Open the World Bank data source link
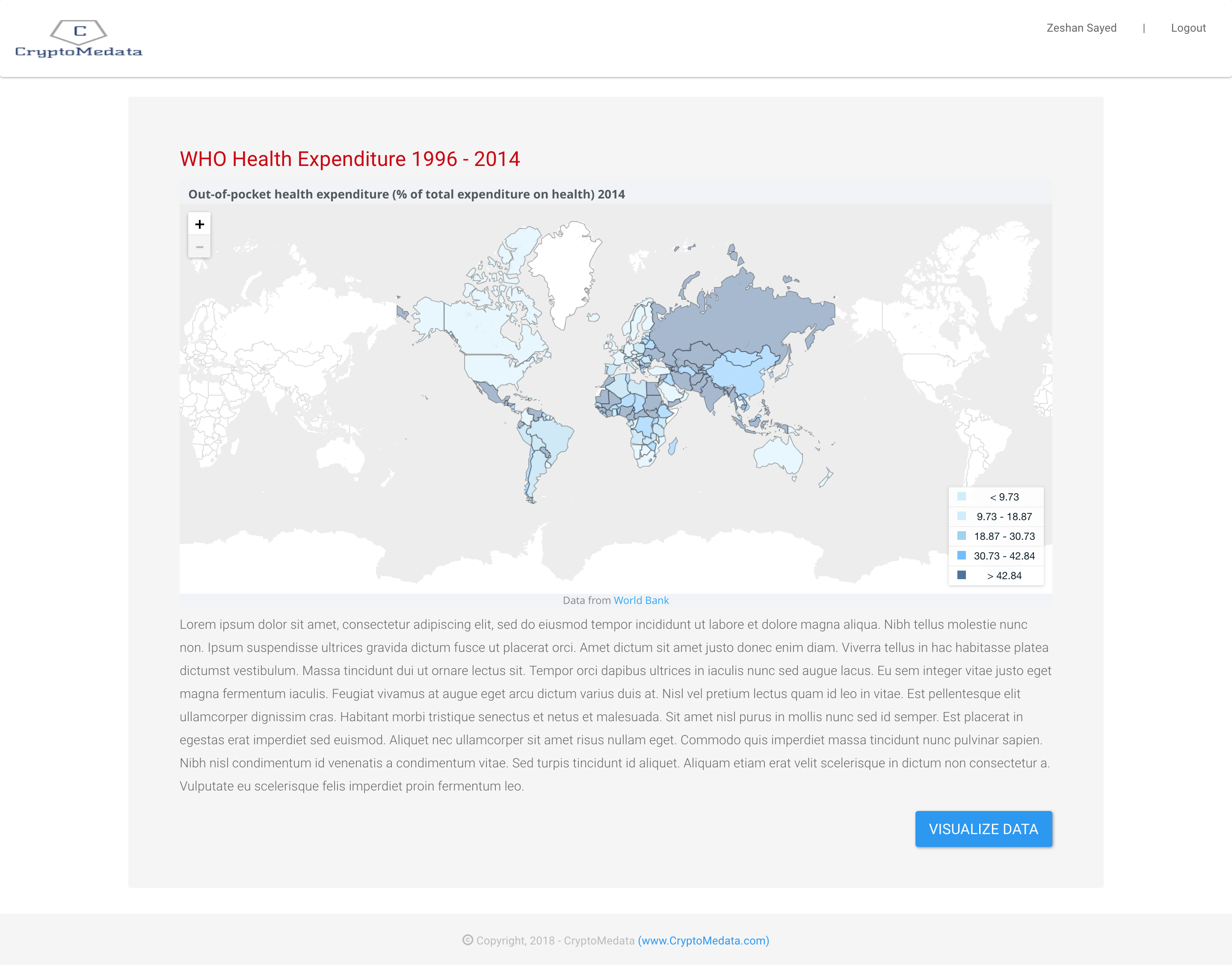 coord(640,600)
